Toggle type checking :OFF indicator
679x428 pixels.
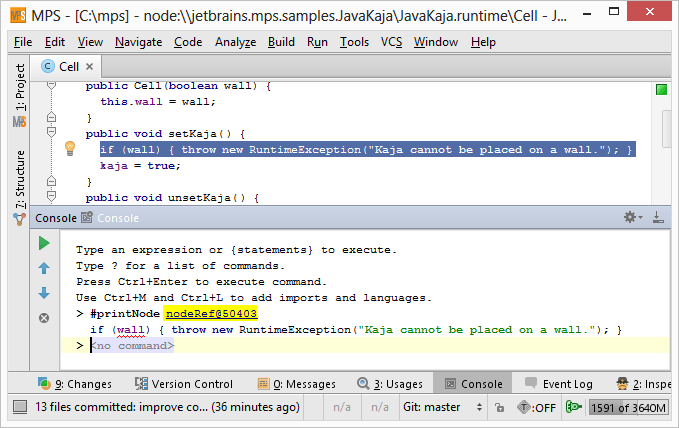(x=536, y=407)
